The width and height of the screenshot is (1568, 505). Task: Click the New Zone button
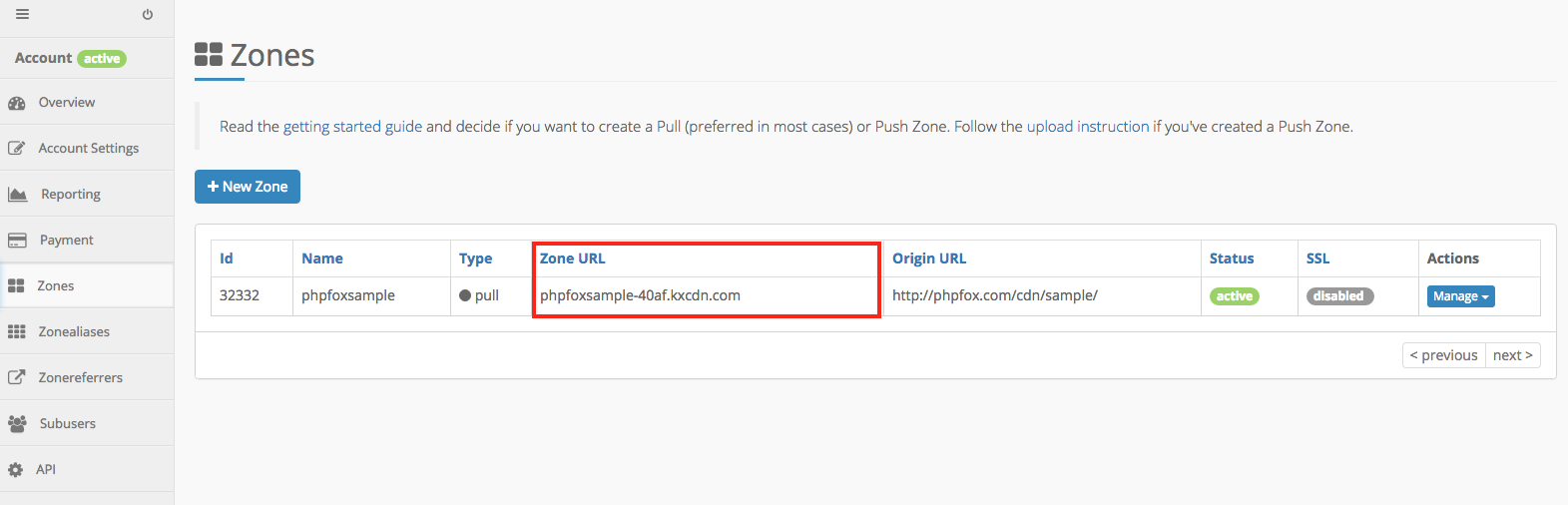[248, 187]
